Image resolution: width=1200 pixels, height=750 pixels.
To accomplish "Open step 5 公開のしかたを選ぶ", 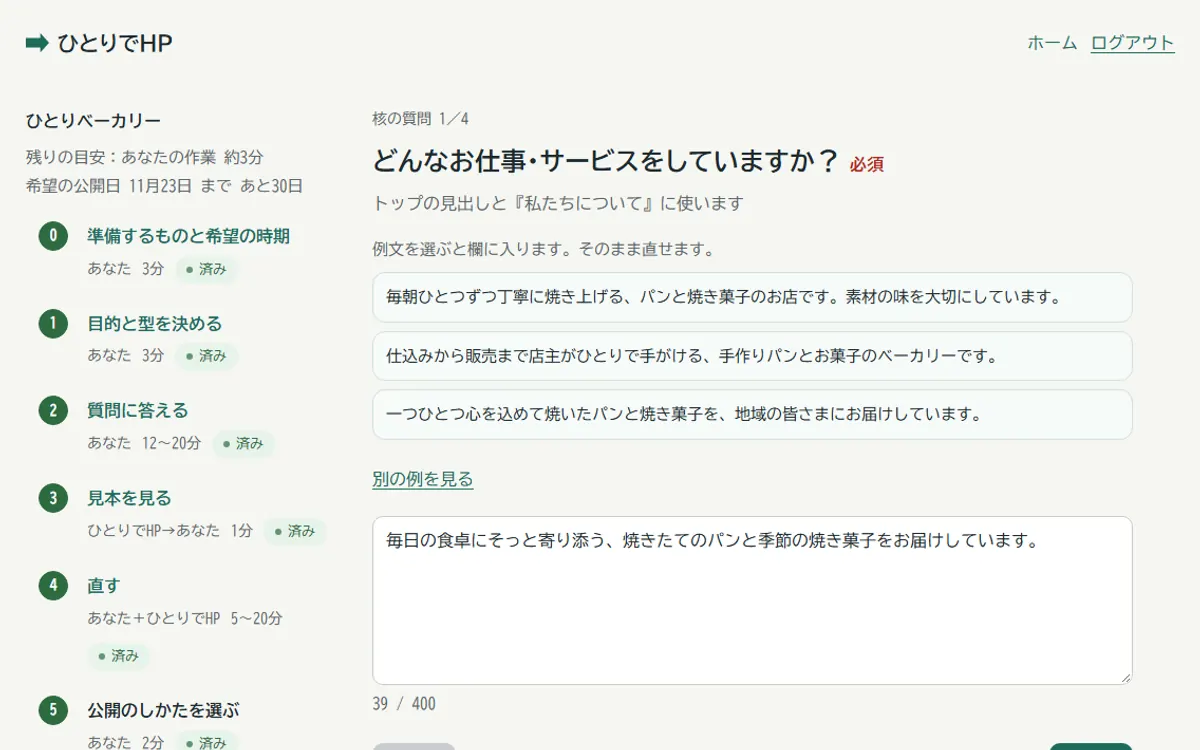I will tap(163, 710).
